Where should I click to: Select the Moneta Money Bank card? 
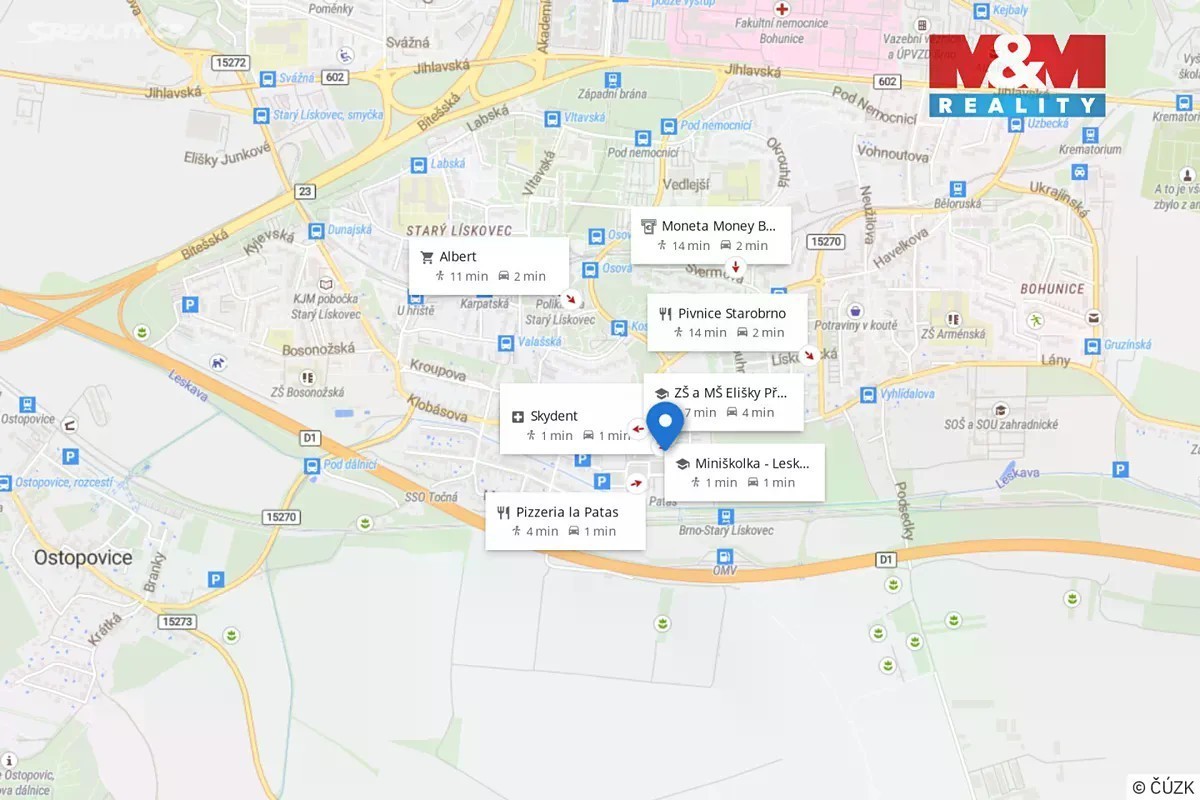point(714,235)
